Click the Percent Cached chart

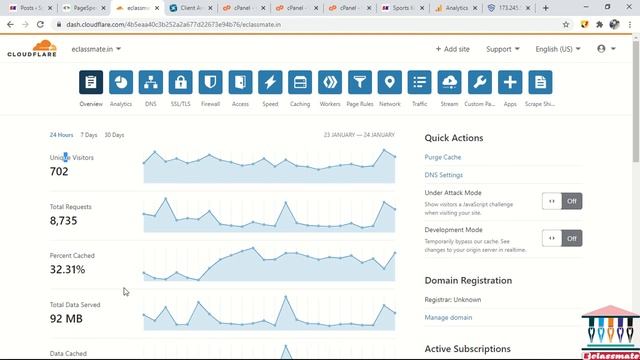point(269,264)
